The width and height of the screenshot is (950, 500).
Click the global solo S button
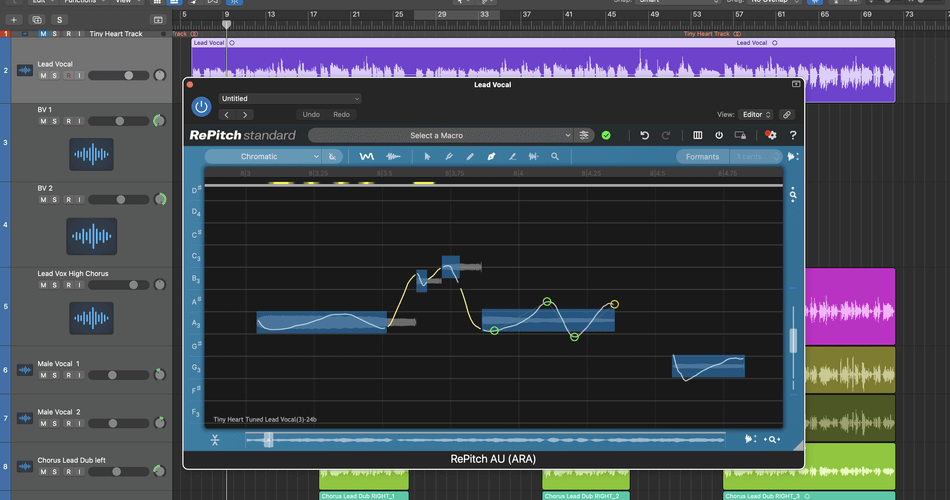(x=59, y=20)
